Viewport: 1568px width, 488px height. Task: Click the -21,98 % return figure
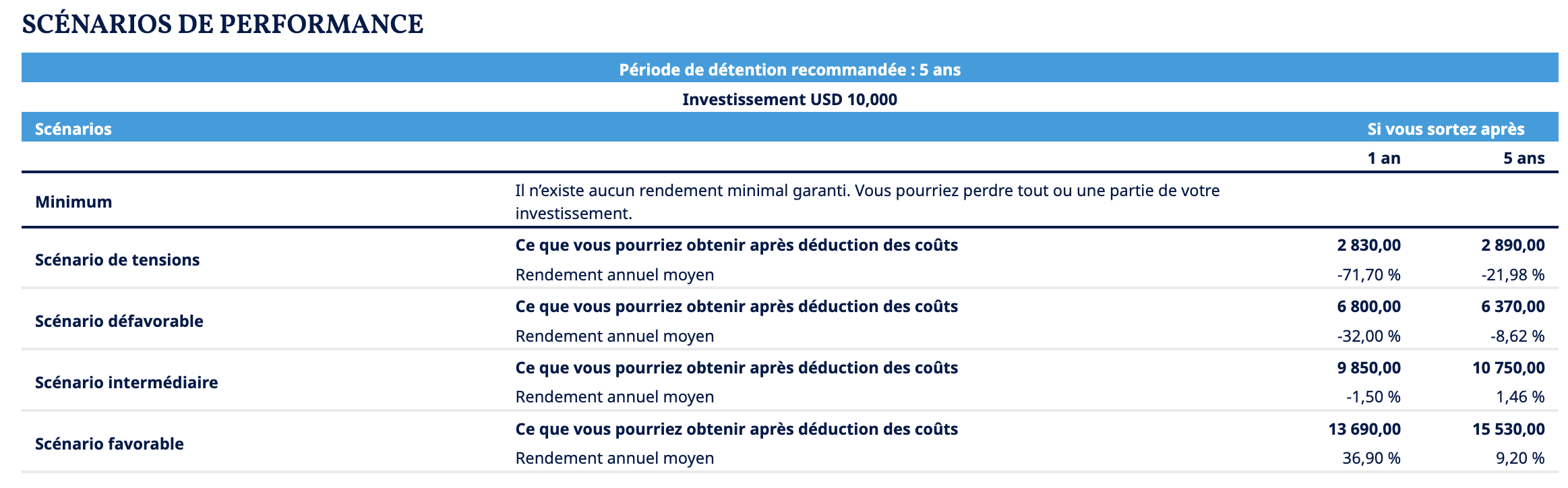point(1513,274)
